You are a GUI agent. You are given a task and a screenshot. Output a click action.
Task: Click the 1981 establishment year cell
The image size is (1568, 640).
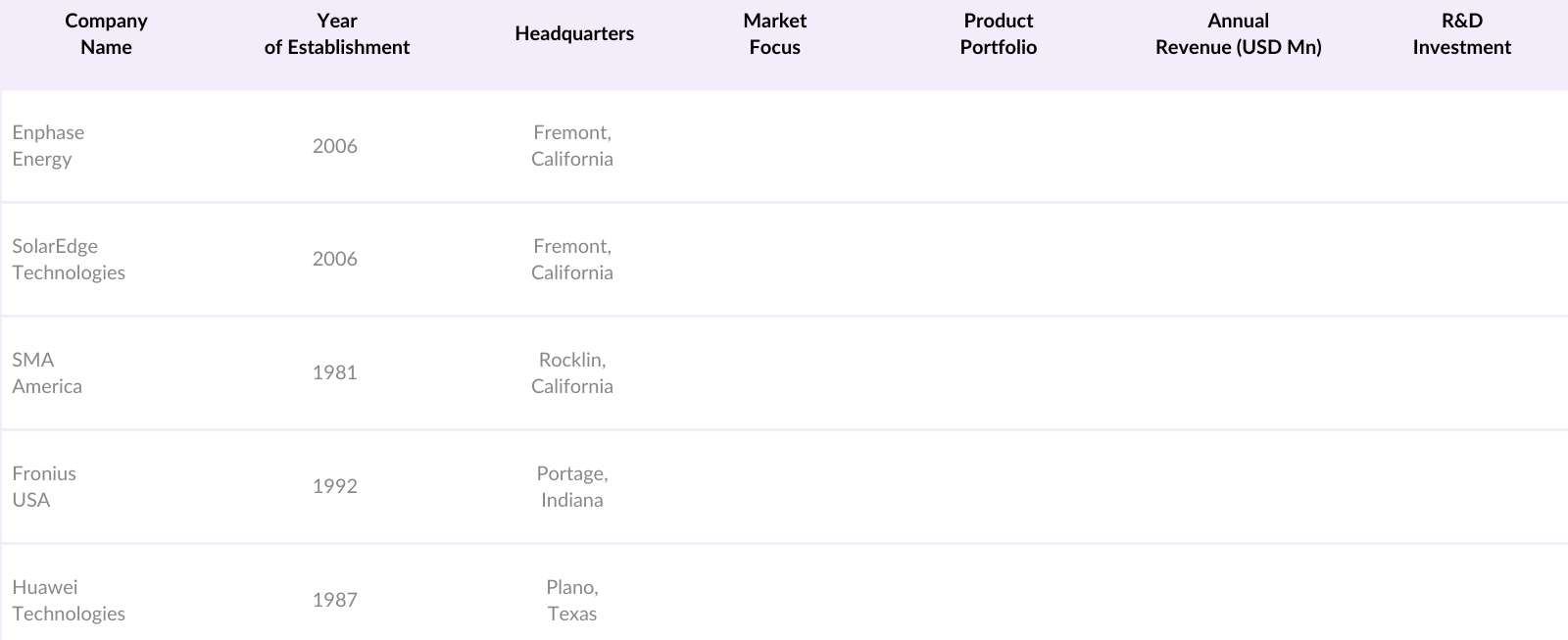(335, 373)
